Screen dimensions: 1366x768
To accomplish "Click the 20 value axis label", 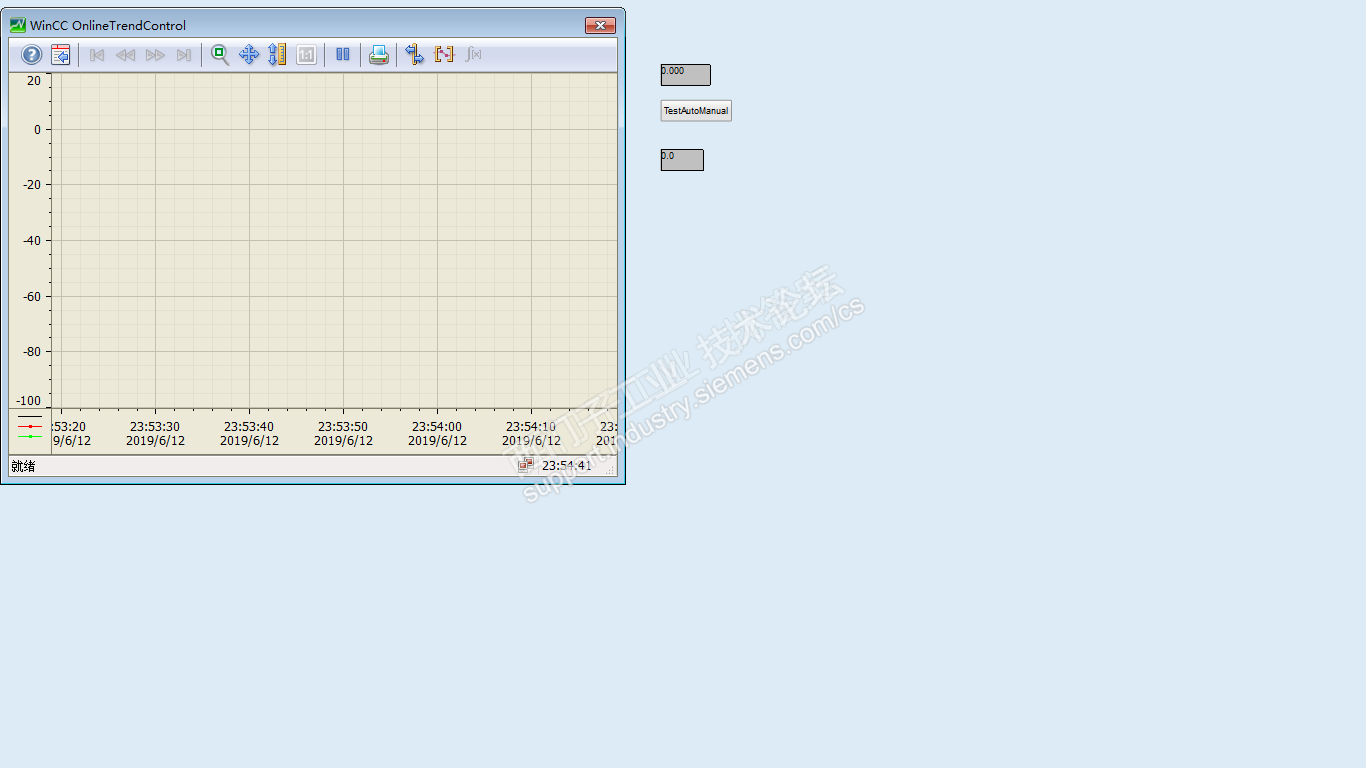I will tap(34, 81).
